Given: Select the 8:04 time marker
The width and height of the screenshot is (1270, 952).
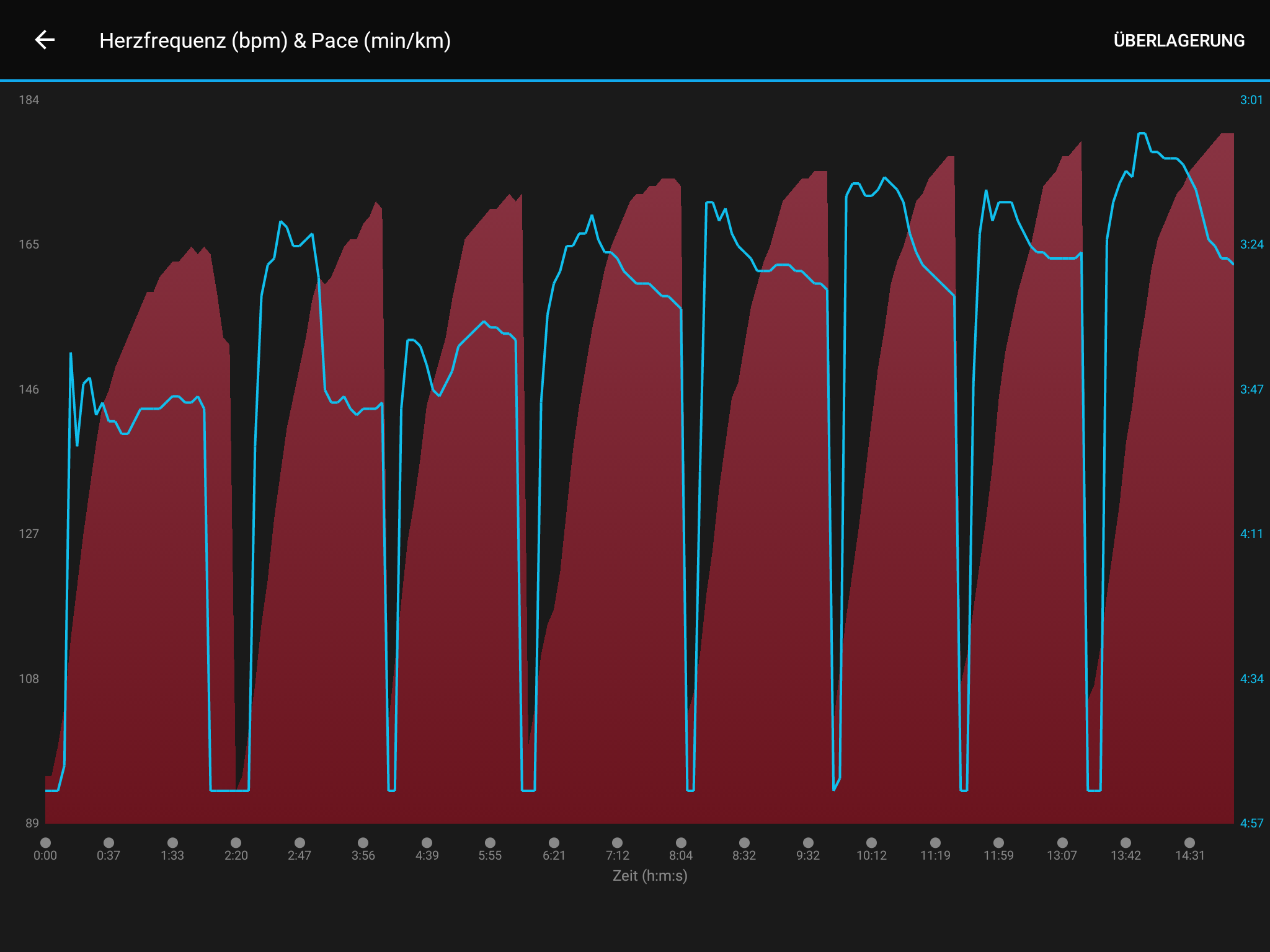Looking at the screenshot, I should pos(681,842).
